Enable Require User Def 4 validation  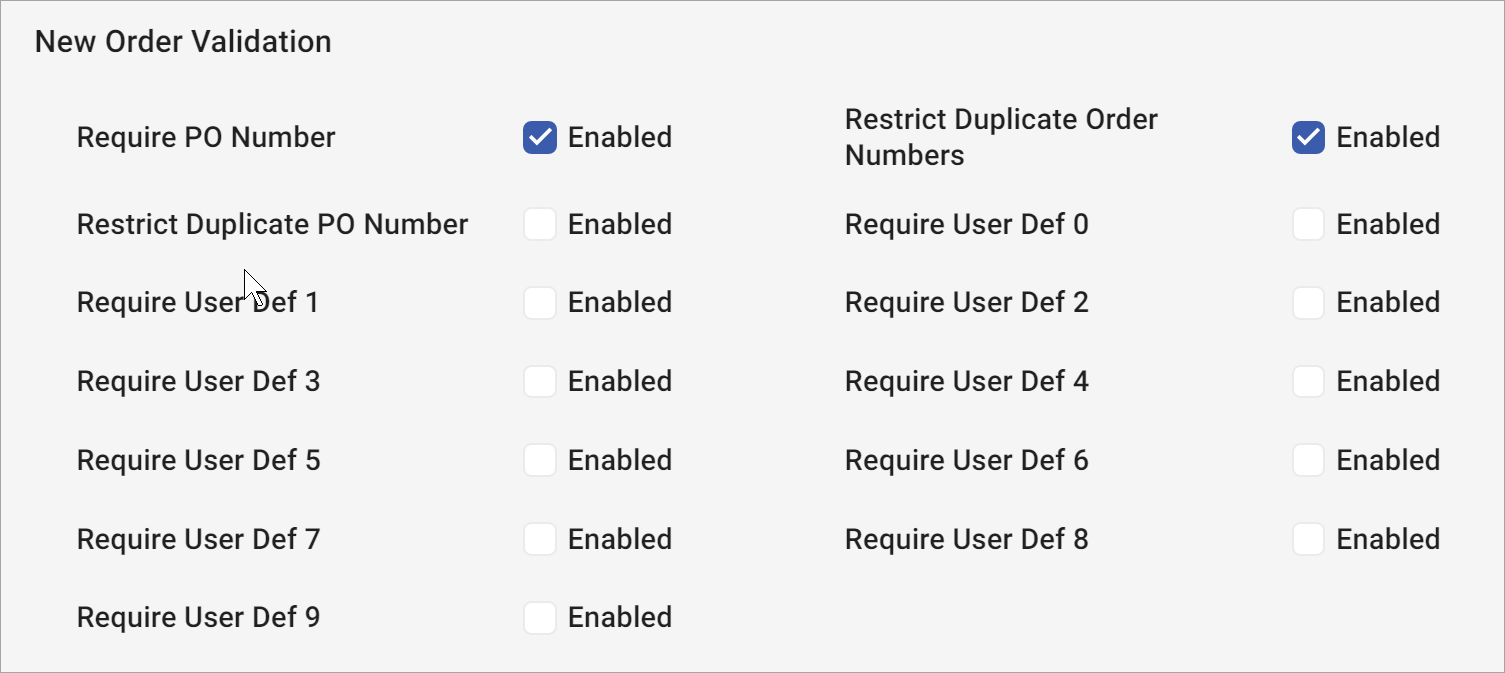[x=1308, y=381]
